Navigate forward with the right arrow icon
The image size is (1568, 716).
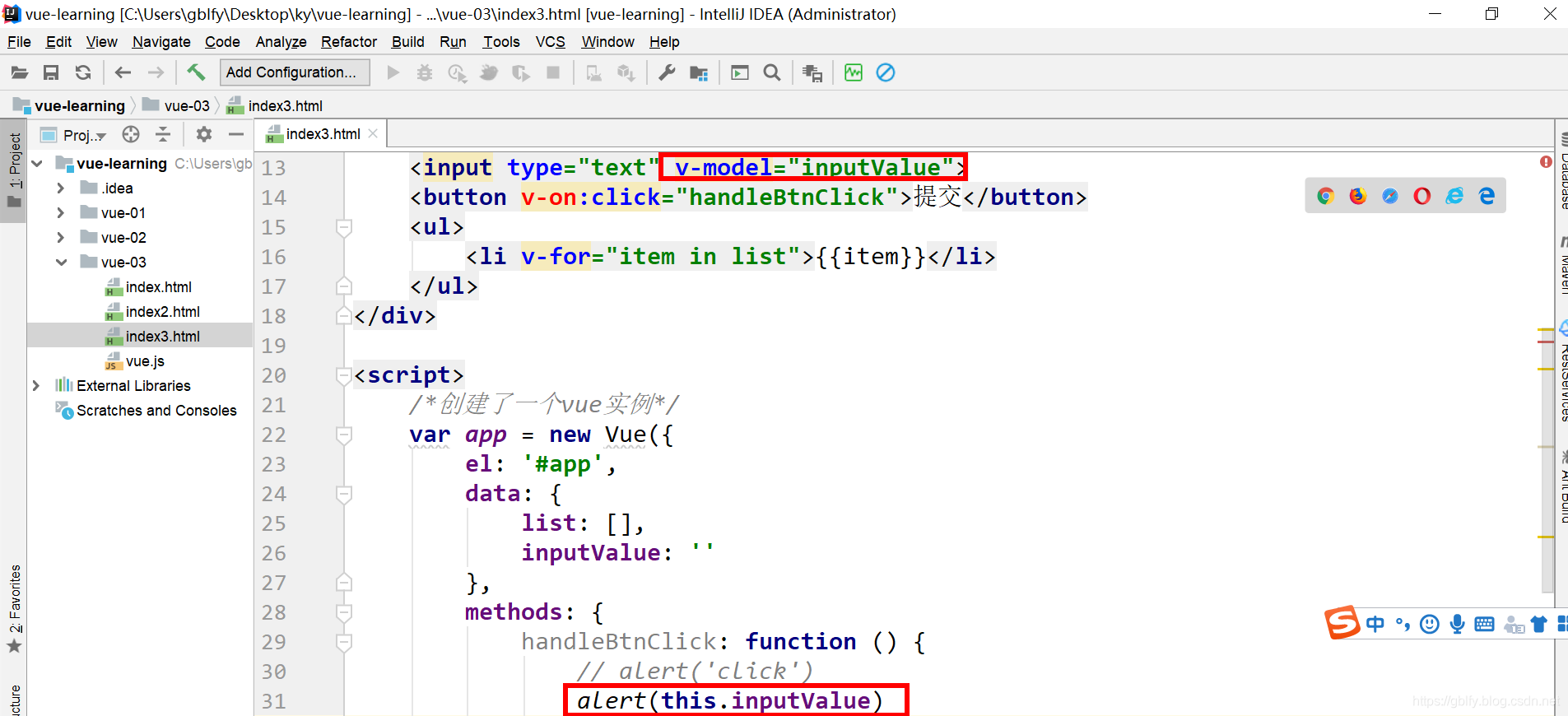[x=156, y=73]
